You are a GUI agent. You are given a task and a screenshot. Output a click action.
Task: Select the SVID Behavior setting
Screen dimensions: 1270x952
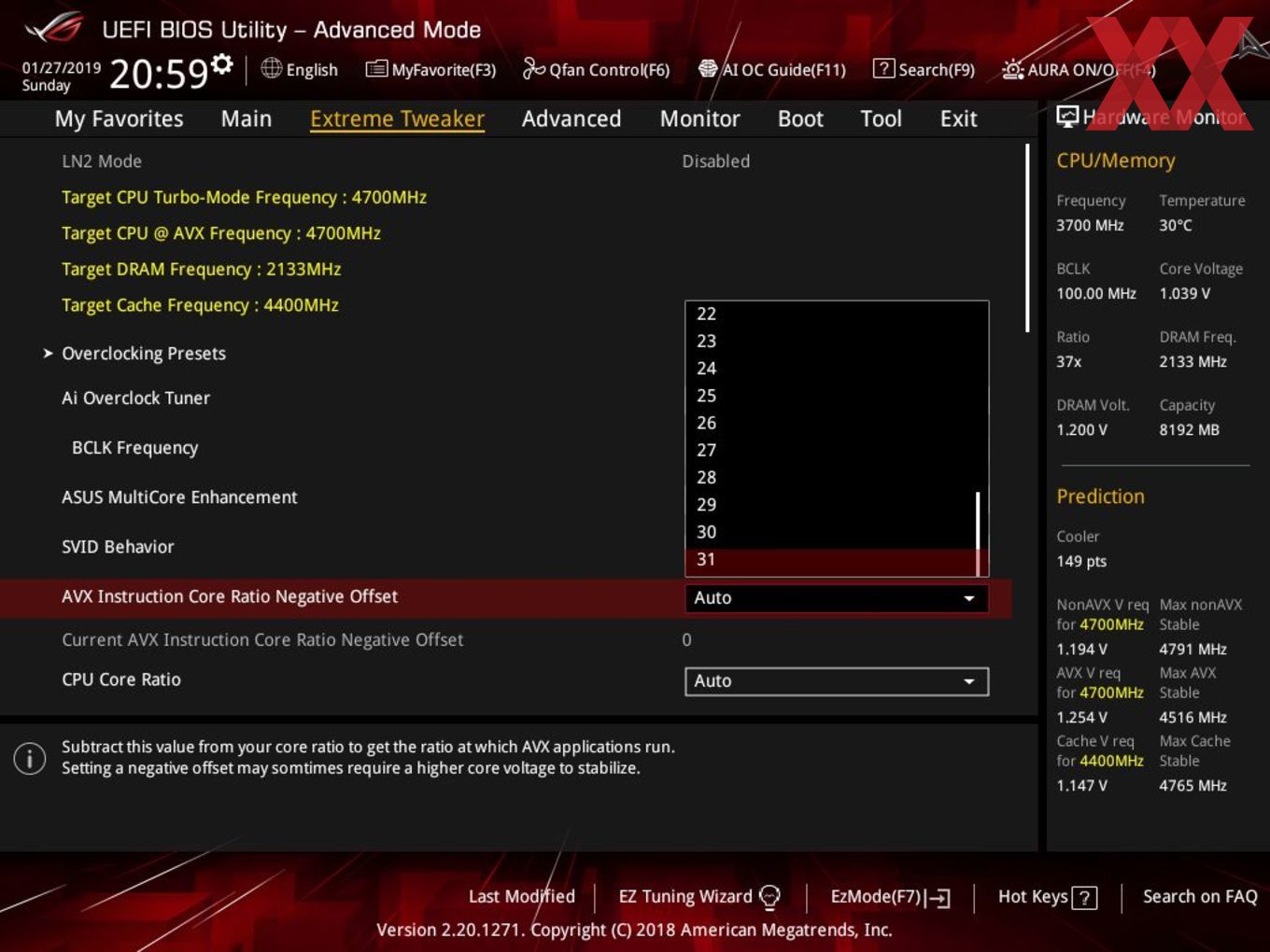click(118, 547)
